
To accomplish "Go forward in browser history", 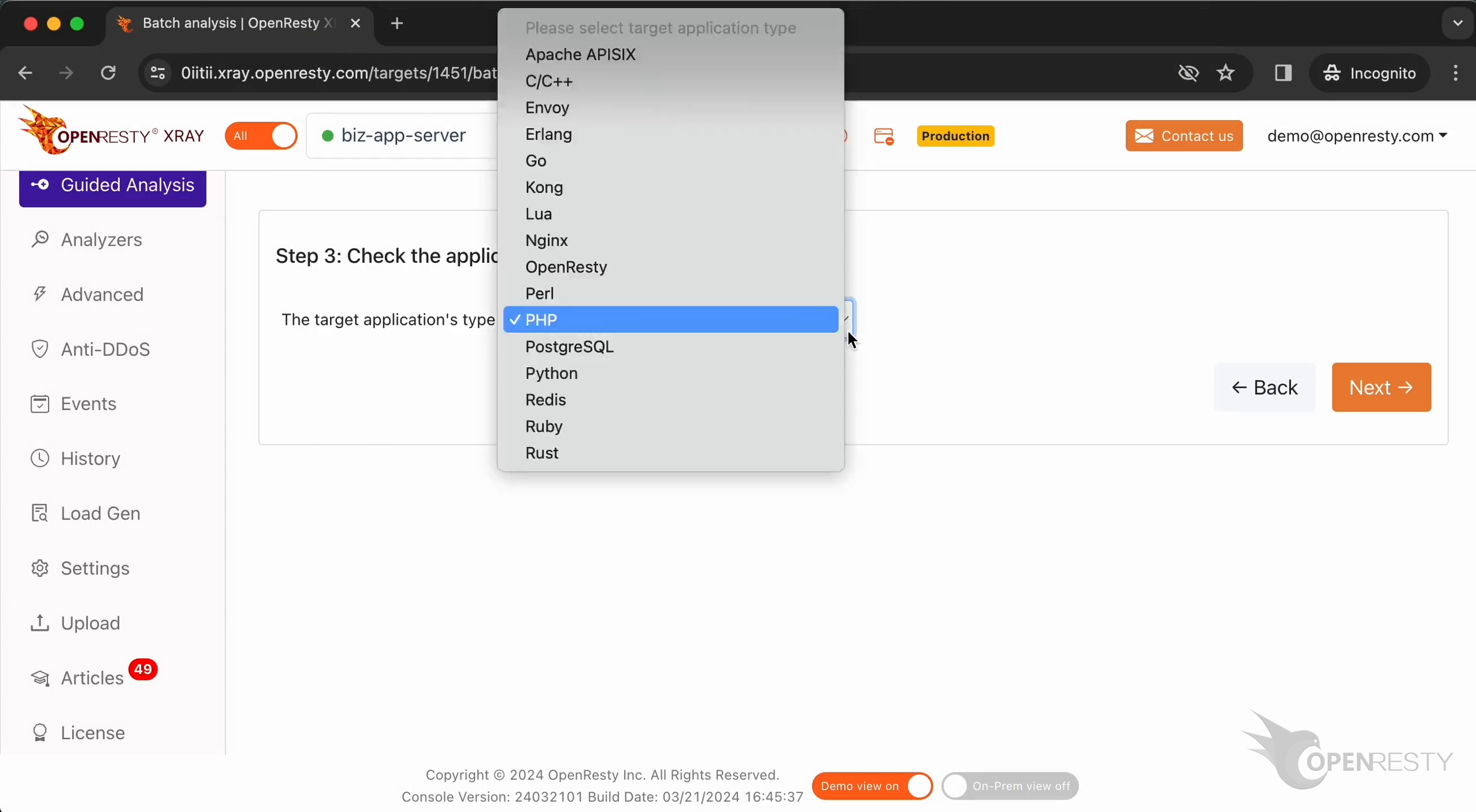I will click(67, 73).
